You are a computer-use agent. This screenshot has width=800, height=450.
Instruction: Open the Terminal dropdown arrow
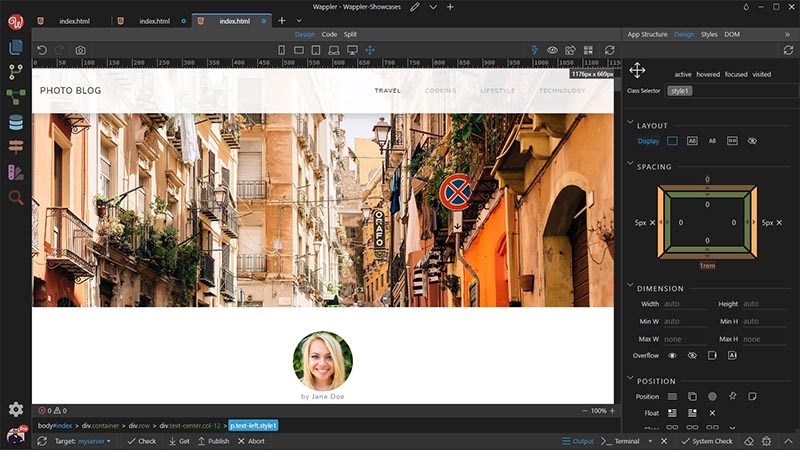650,441
